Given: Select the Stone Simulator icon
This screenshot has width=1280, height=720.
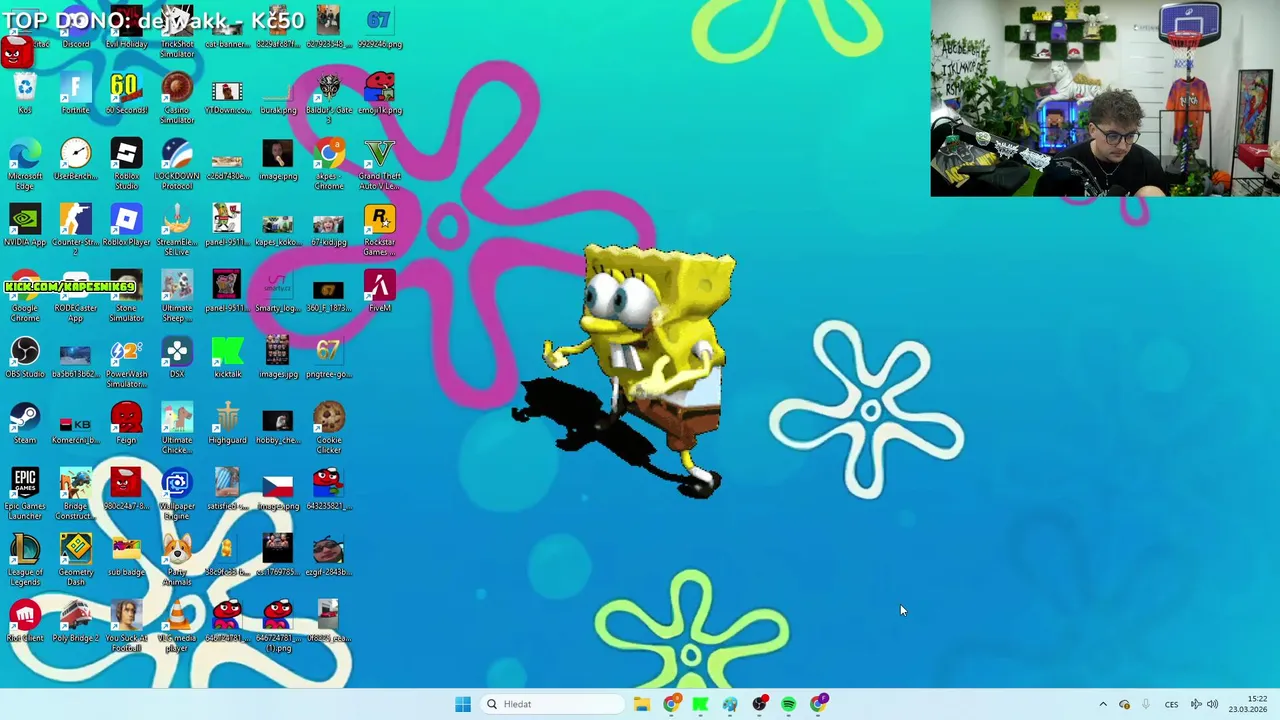Looking at the screenshot, I should coord(126,297).
